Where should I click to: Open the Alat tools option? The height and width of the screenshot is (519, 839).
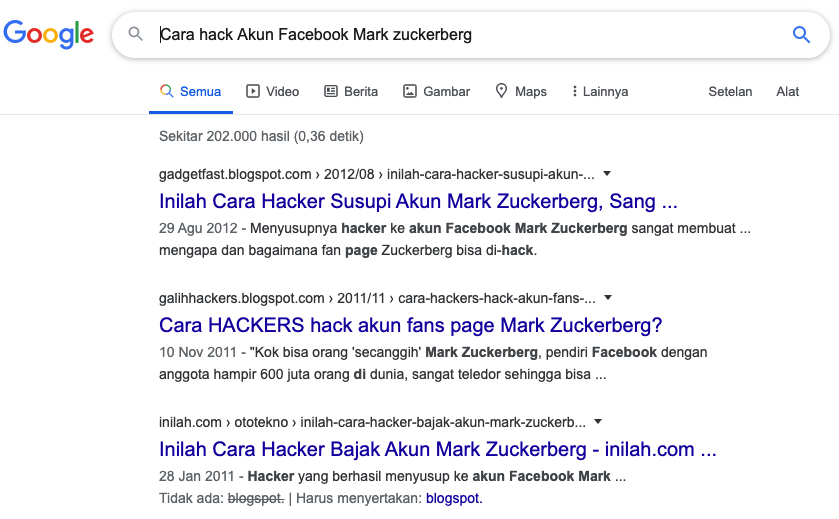[788, 91]
